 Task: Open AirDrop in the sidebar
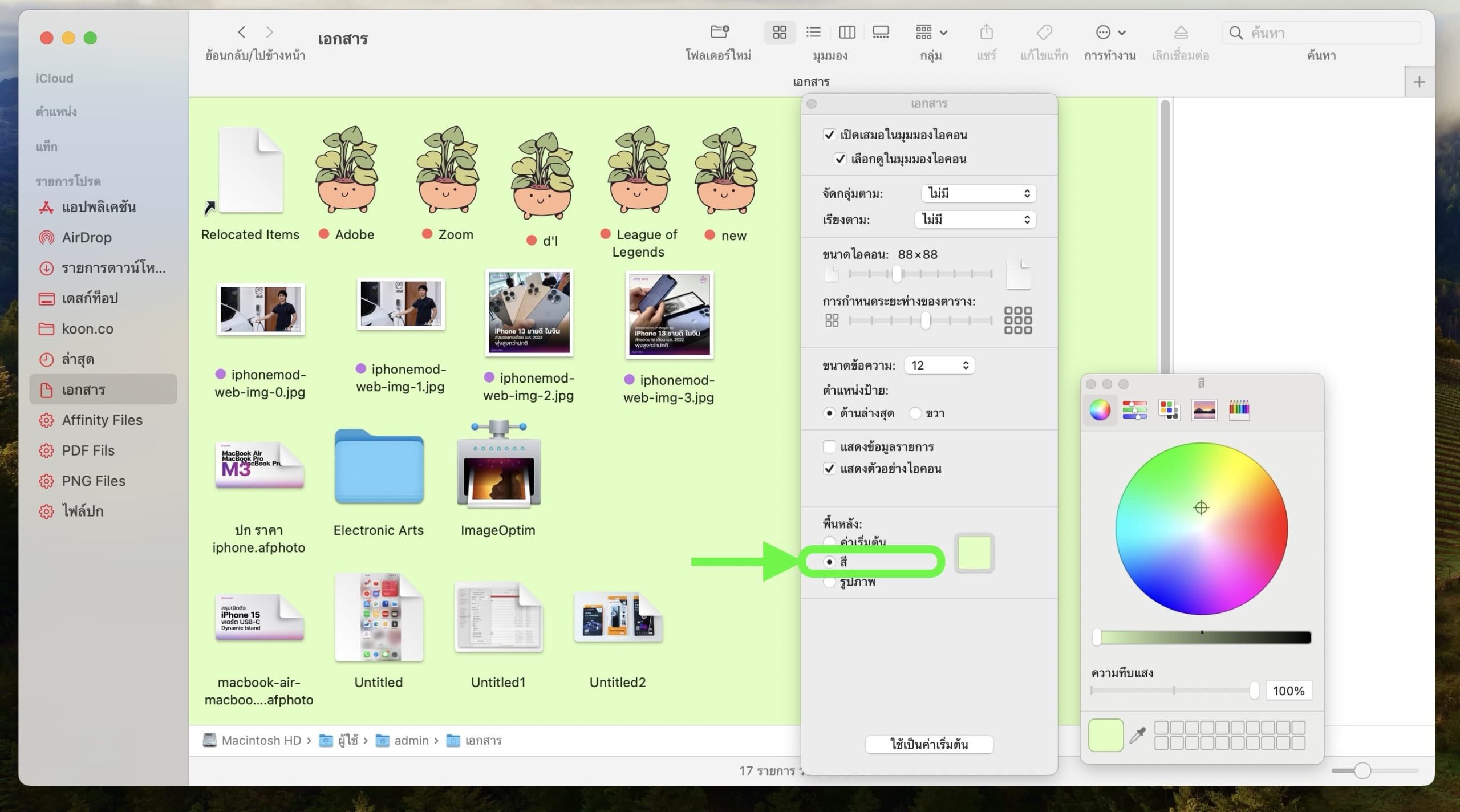87,237
